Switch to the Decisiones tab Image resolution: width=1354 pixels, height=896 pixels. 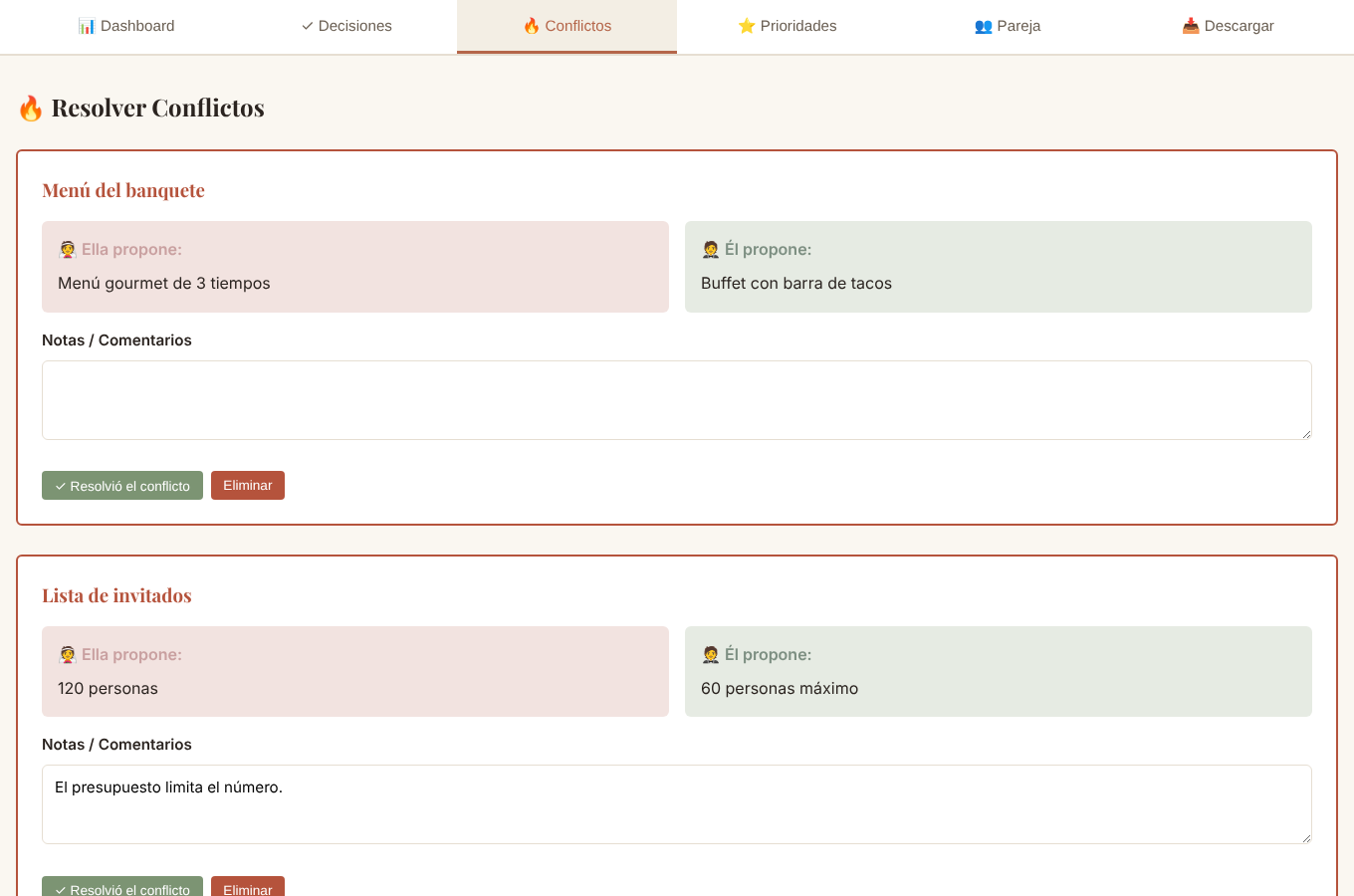(x=346, y=26)
